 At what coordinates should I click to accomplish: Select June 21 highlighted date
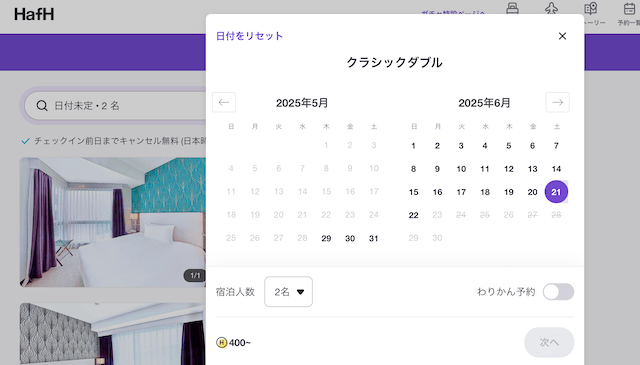(556, 192)
